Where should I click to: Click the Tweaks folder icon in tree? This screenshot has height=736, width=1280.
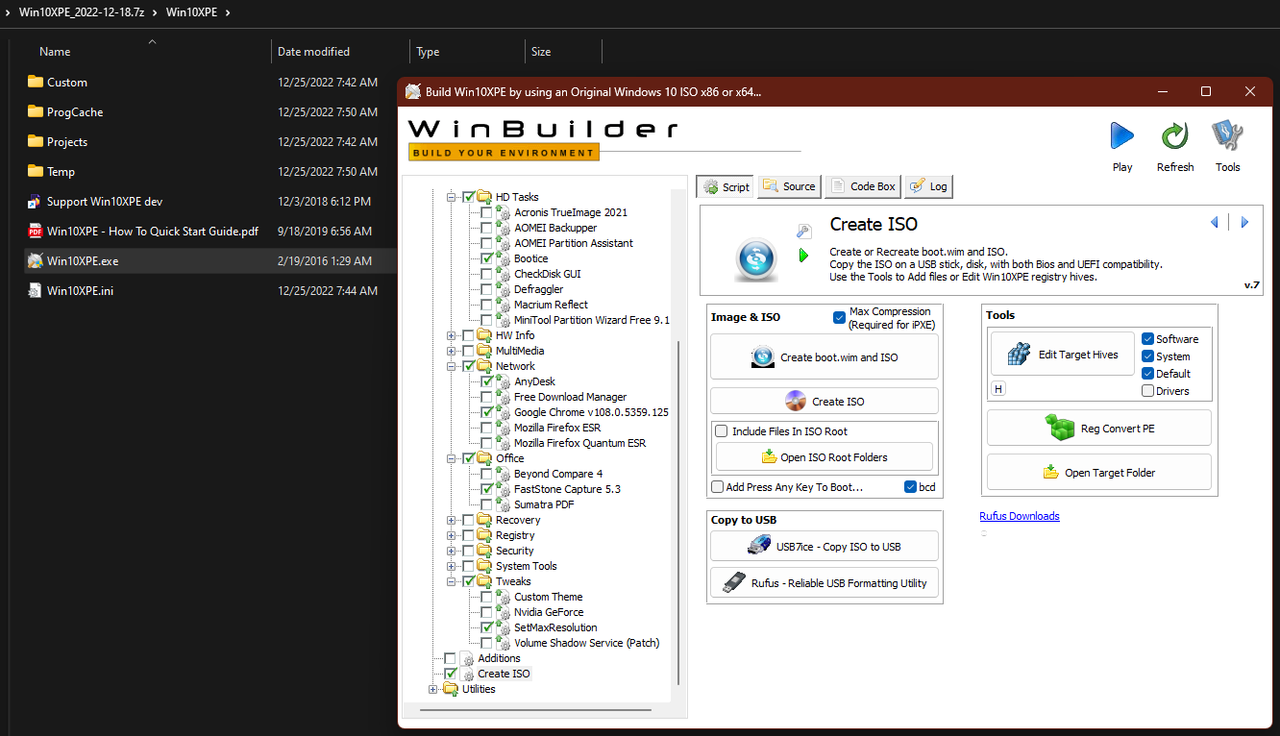click(x=485, y=581)
